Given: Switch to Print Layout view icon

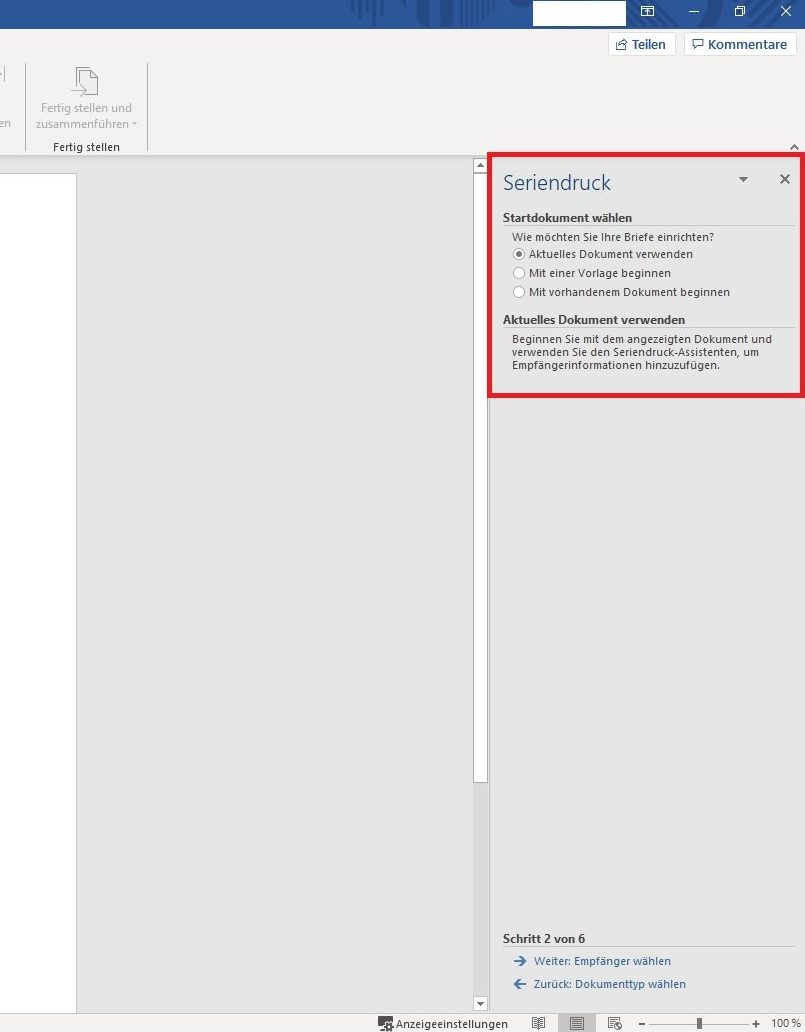Looking at the screenshot, I should (x=577, y=1023).
